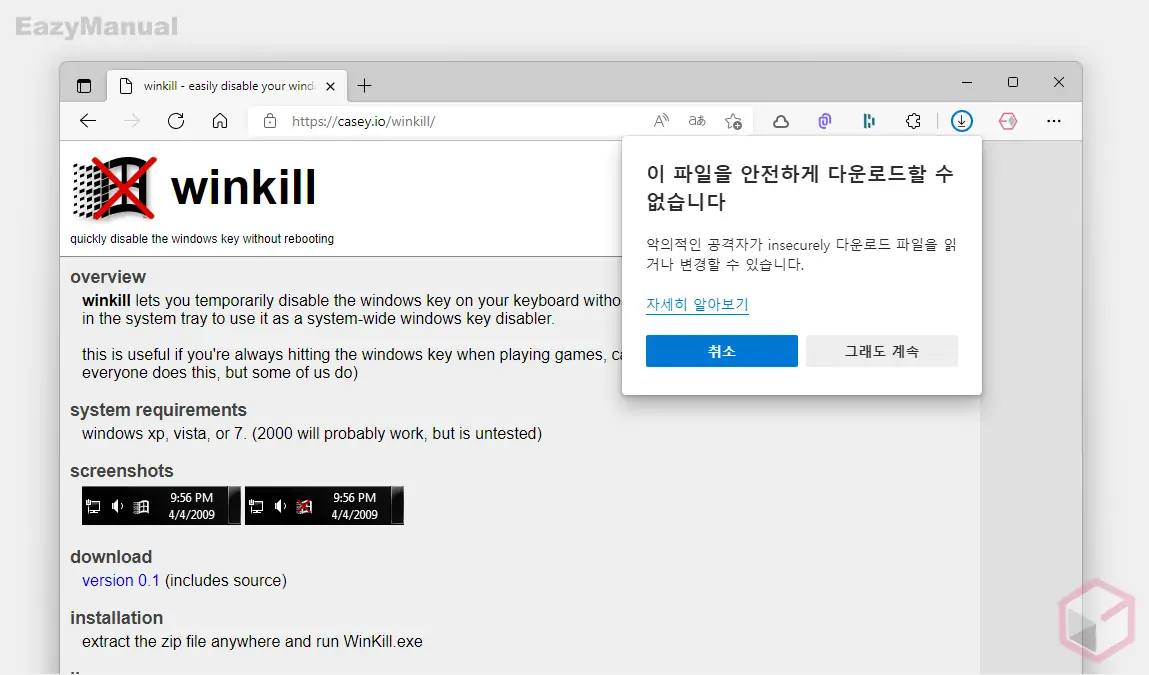1149x675 pixels.
Task: Open the Settings and more ellipsis menu
Action: (x=1054, y=120)
